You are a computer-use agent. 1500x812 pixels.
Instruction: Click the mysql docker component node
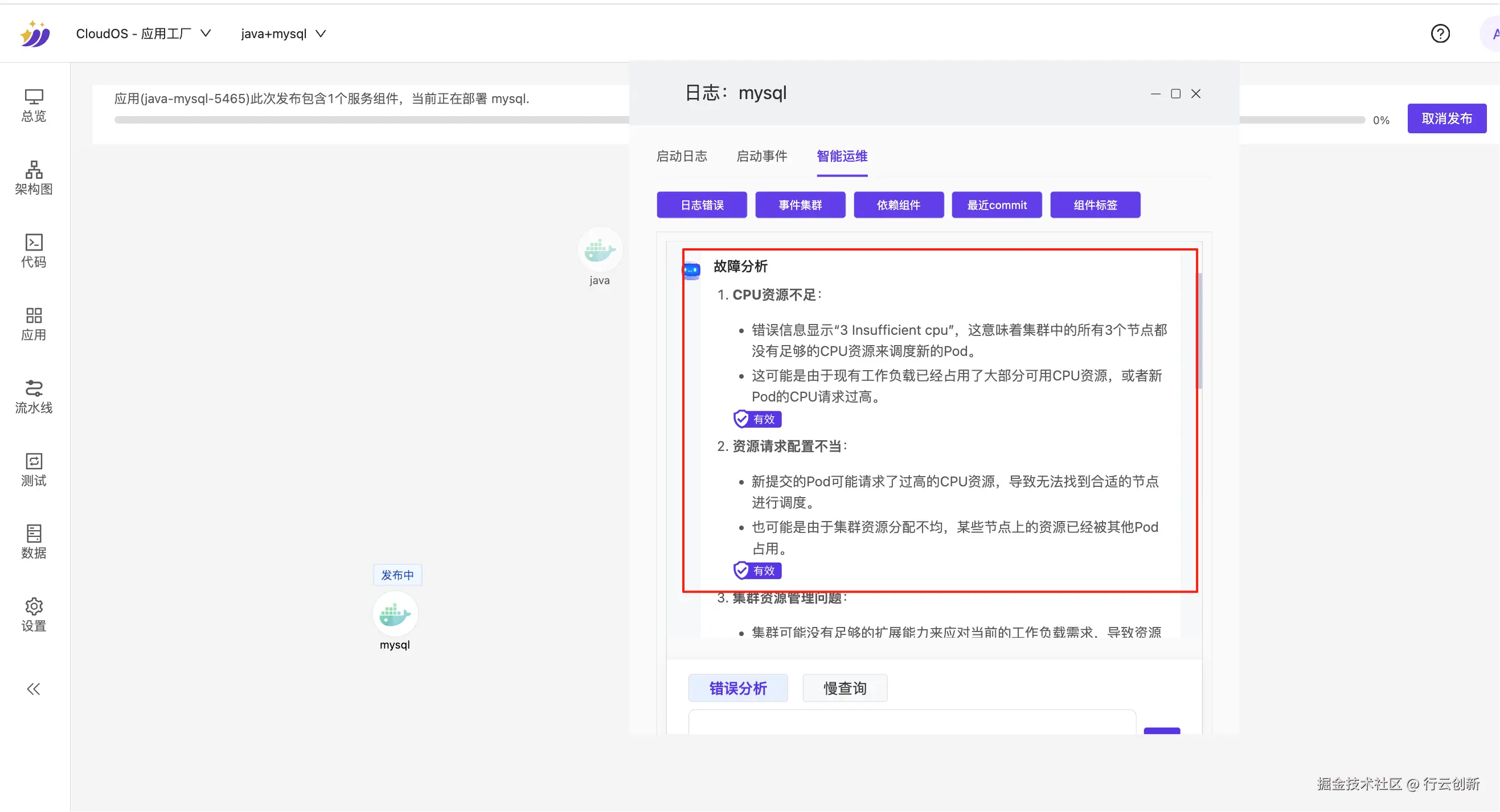(395, 614)
